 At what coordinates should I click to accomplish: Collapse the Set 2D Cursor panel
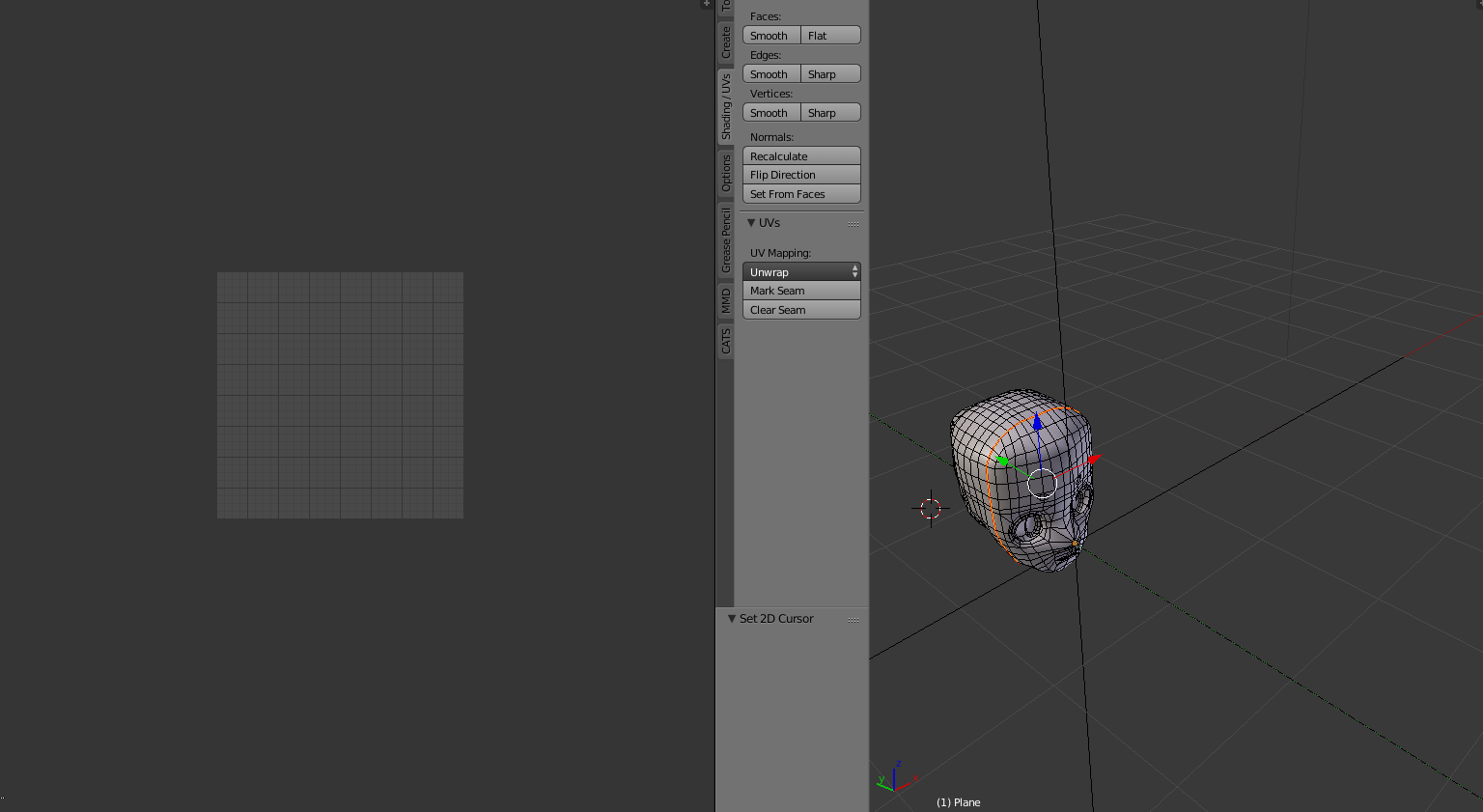pyautogui.click(x=732, y=619)
